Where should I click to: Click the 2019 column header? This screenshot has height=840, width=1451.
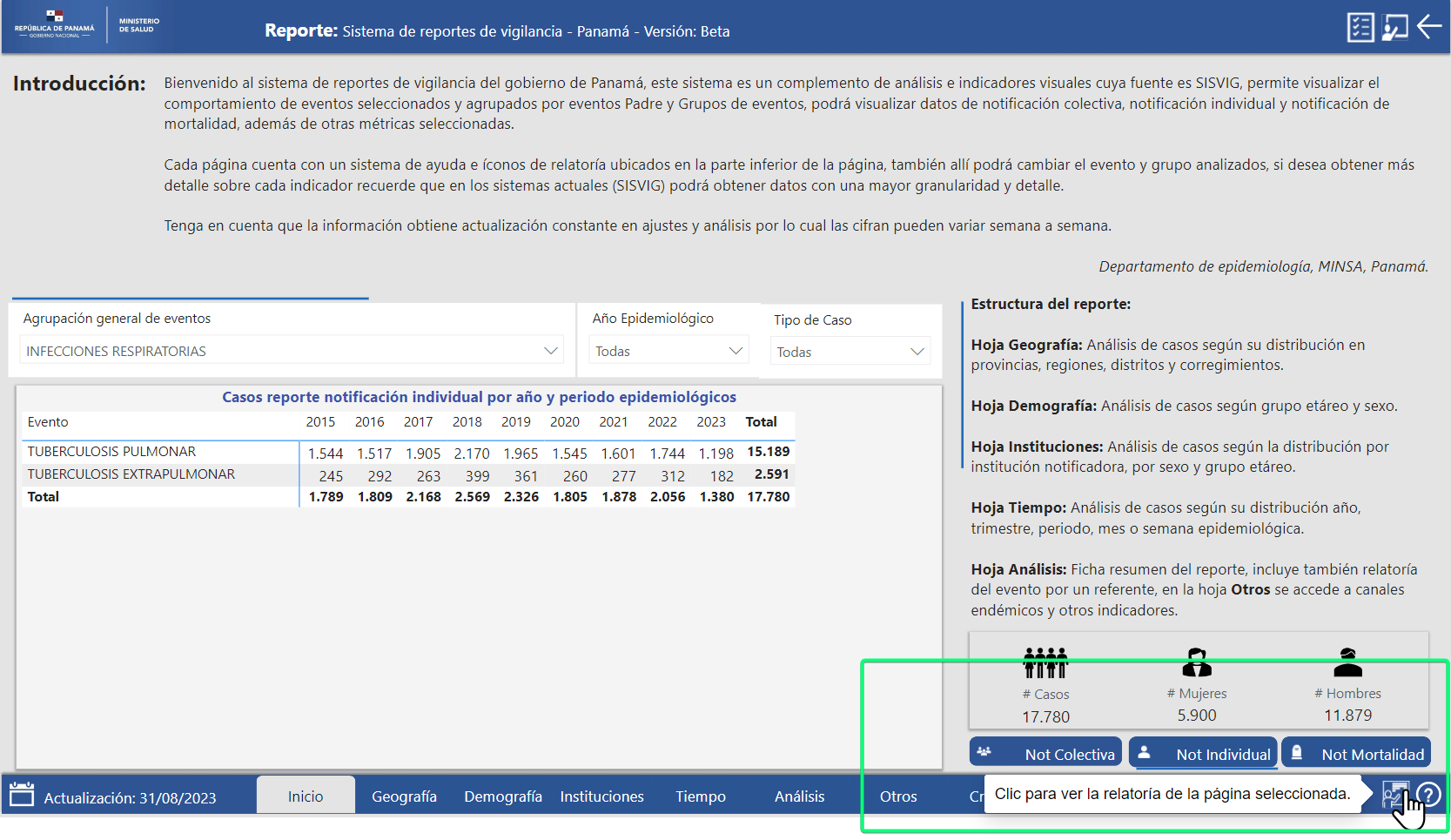[x=515, y=421]
